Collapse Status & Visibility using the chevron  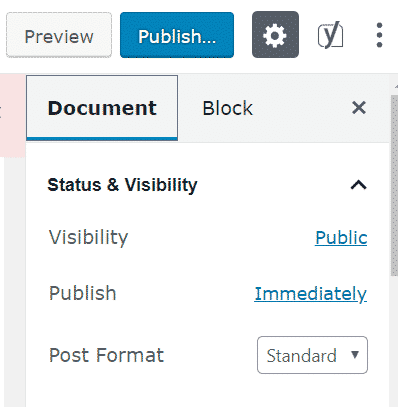(359, 185)
